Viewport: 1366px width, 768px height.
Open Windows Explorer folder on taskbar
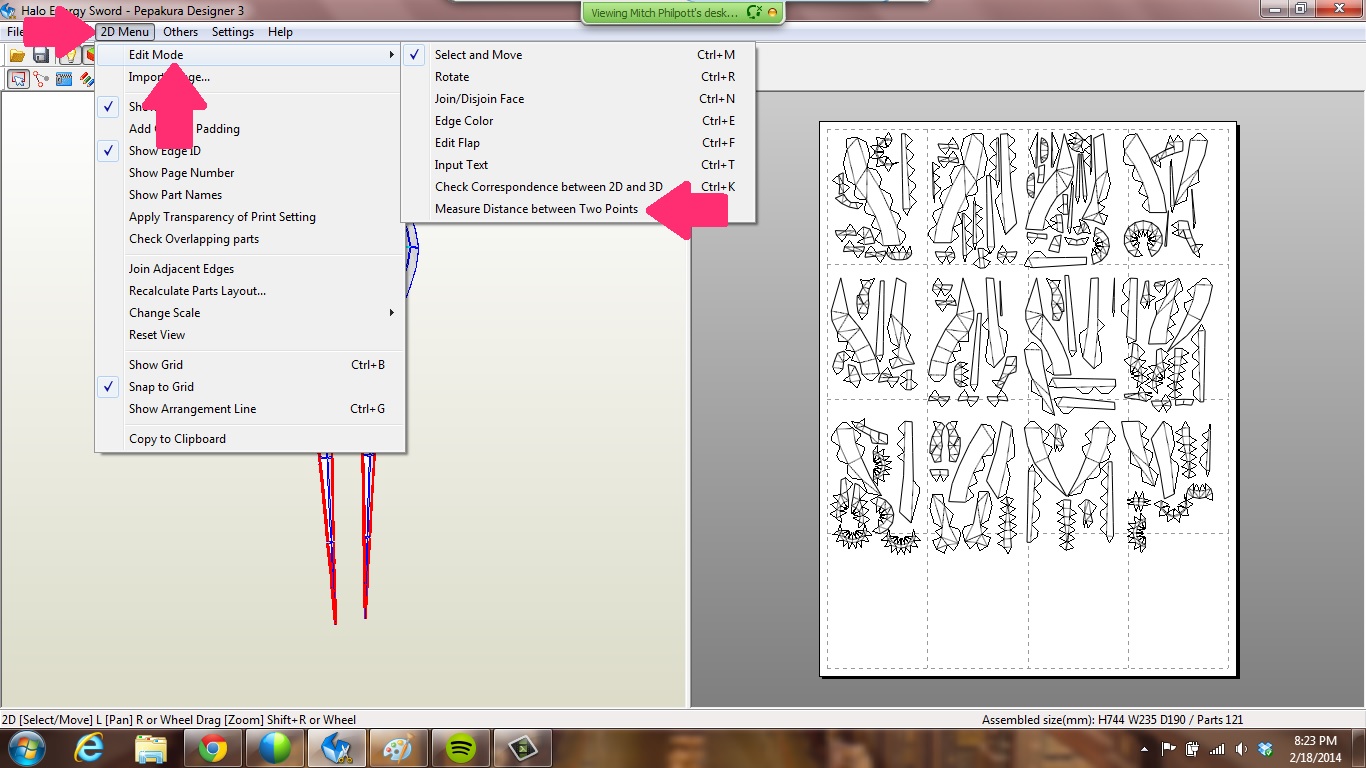point(151,748)
